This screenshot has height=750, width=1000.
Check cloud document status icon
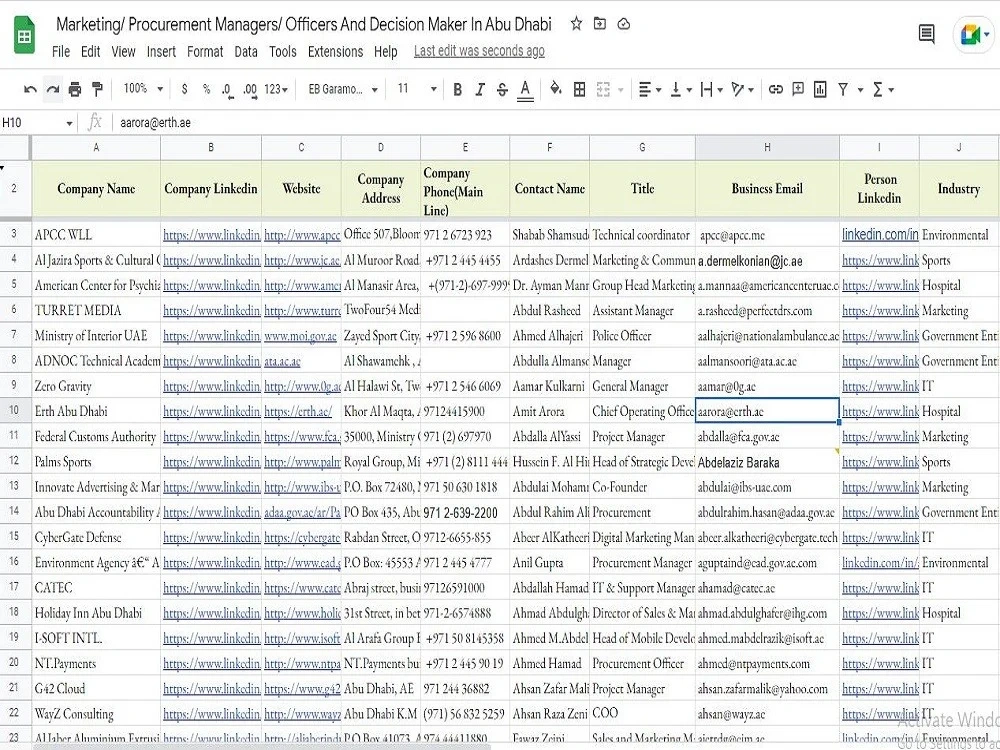pos(623,24)
